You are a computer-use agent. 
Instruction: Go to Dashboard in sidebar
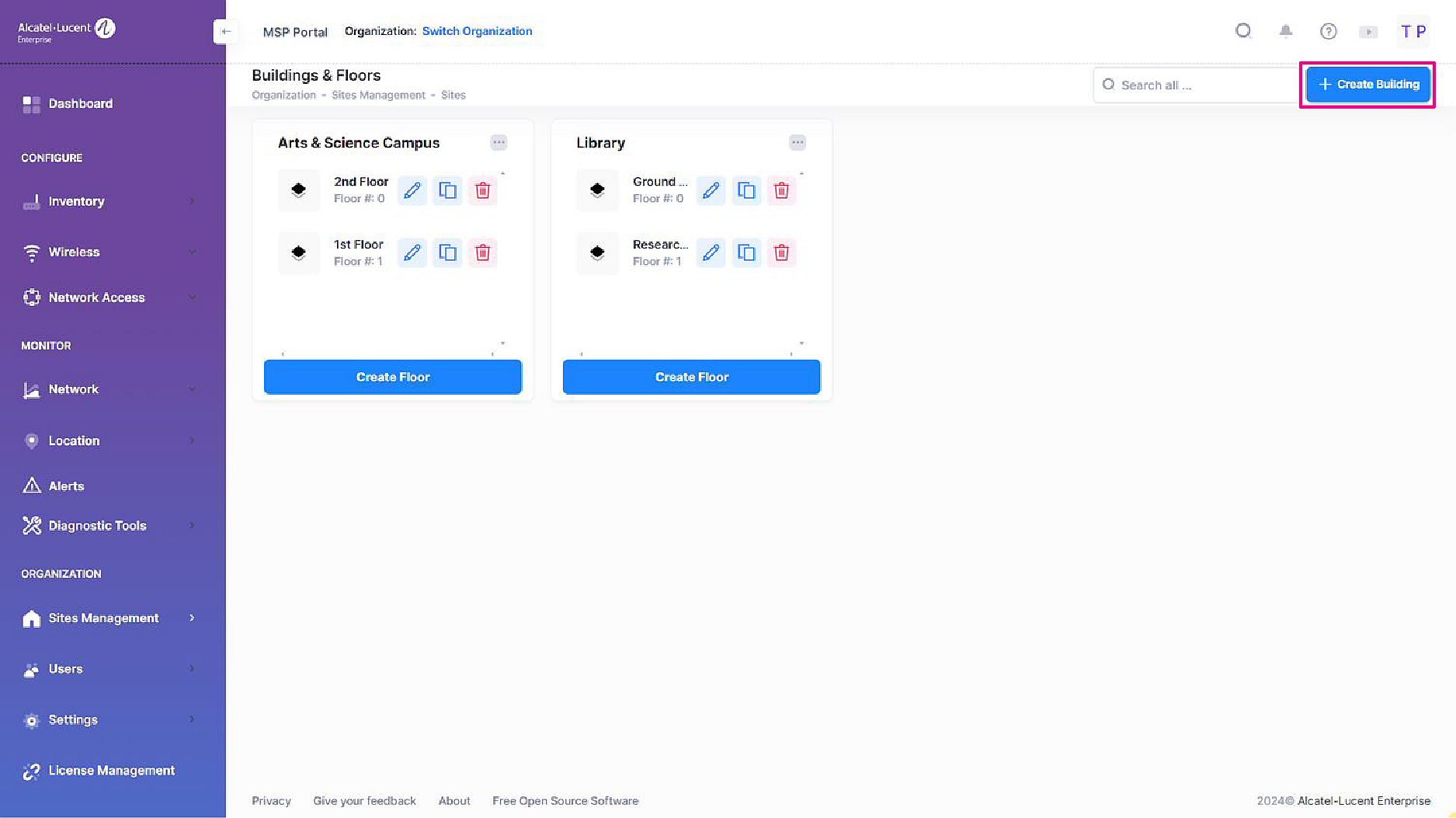pos(80,103)
